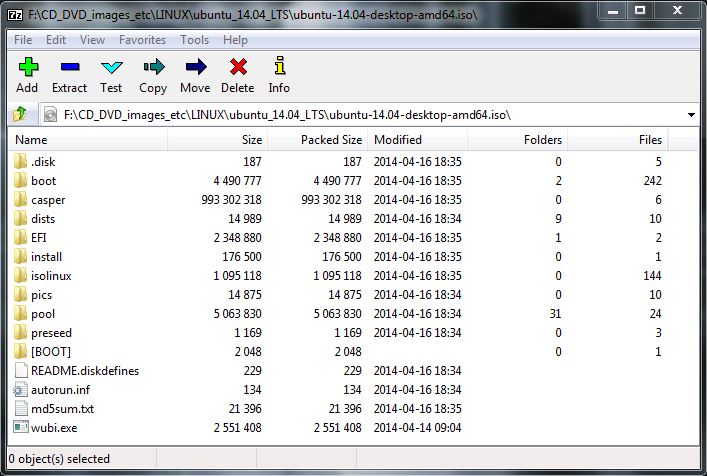Image resolution: width=707 pixels, height=476 pixels.
Task: Sort by Packed Size column header
Action: 318,140
